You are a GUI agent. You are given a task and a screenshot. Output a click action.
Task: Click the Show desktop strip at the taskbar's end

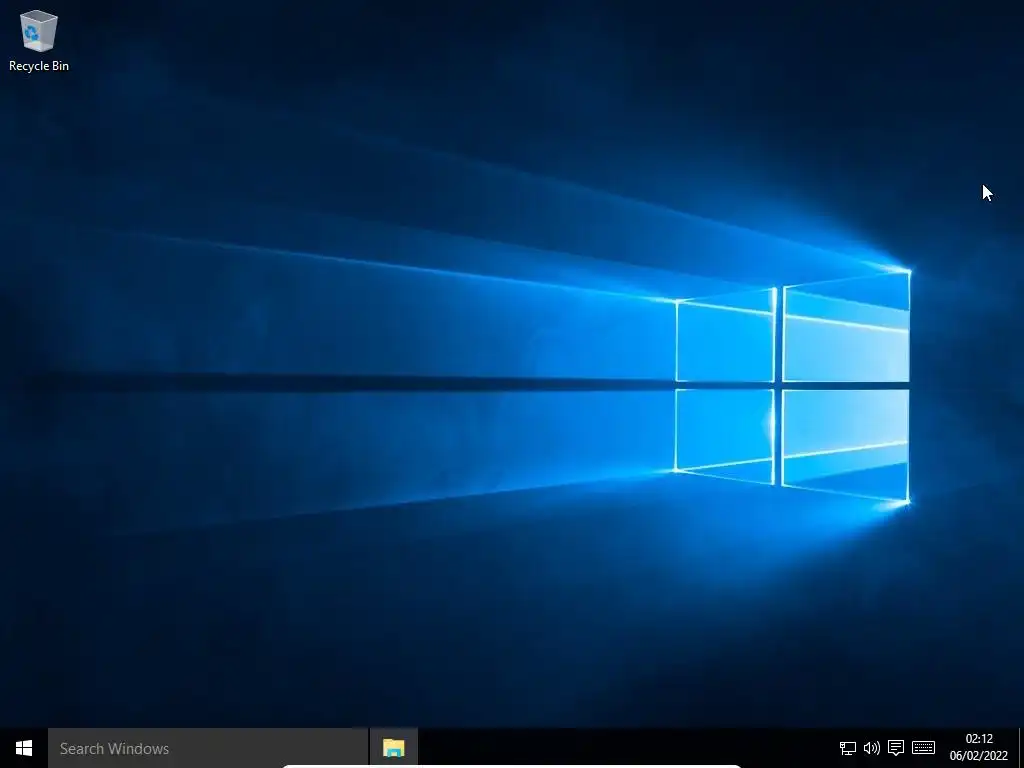pyautogui.click(x=1021, y=748)
